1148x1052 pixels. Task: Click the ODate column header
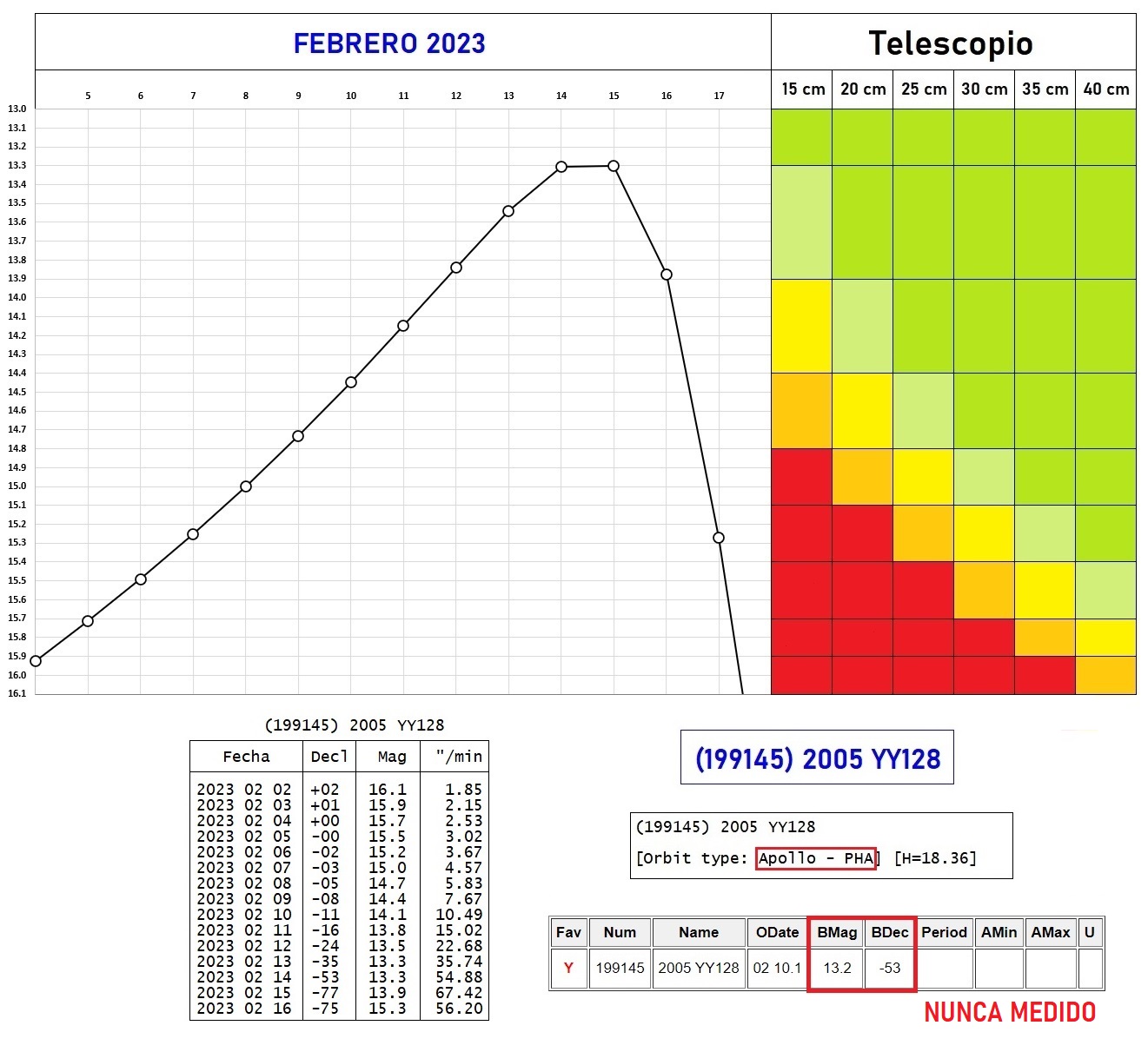click(777, 933)
